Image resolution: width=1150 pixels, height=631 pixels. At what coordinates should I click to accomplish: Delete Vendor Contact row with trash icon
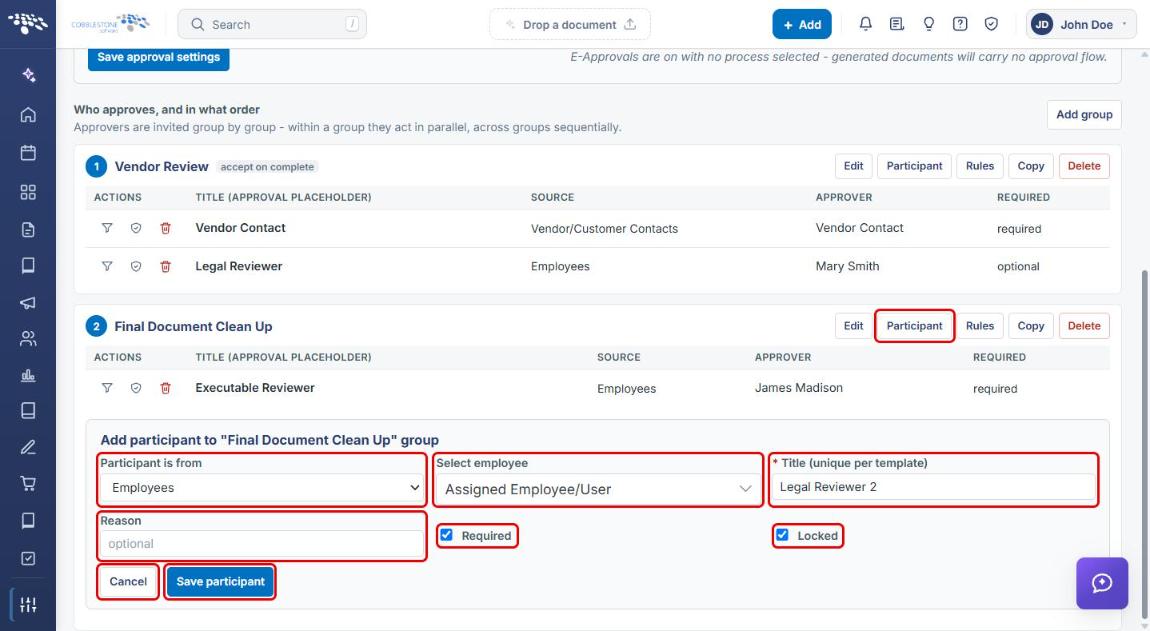pyautogui.click(x=166, y=227)
